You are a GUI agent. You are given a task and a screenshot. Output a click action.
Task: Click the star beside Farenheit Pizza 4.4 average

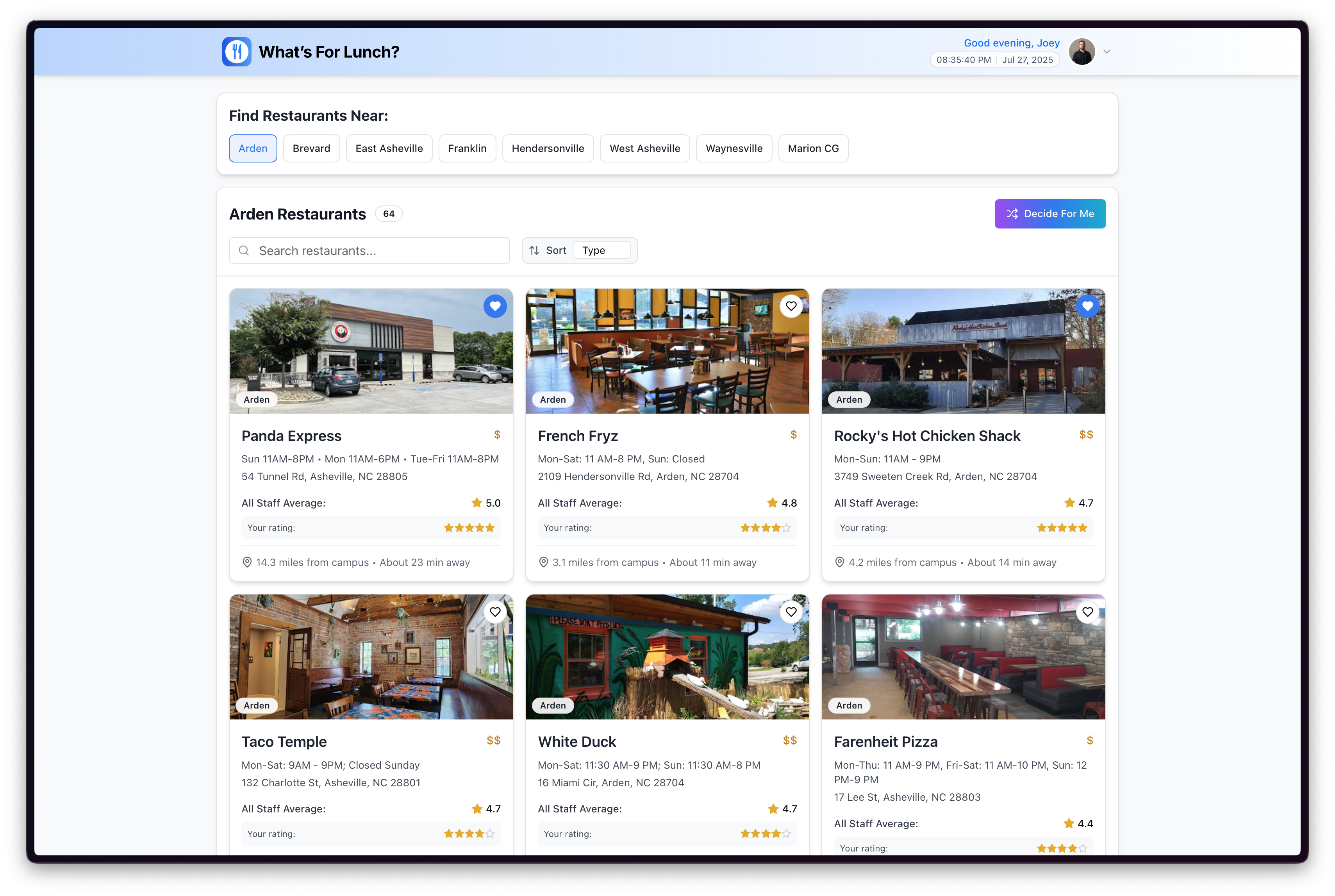pos(1069,824)
